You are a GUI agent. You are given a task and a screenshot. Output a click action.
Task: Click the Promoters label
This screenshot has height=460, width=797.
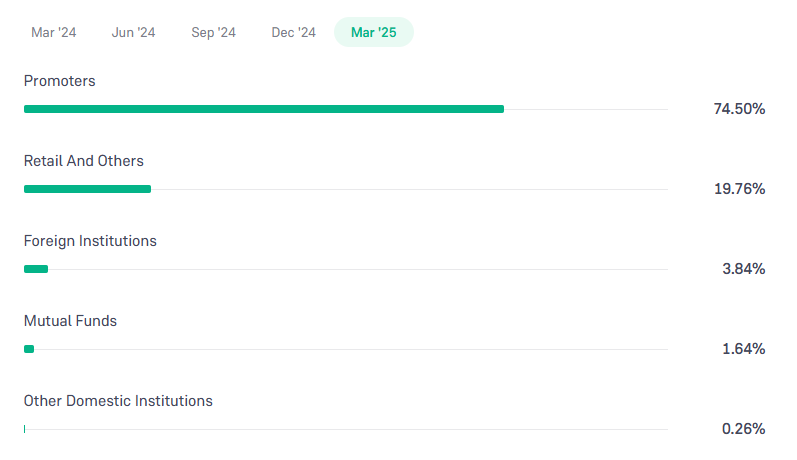coord(59,81)
